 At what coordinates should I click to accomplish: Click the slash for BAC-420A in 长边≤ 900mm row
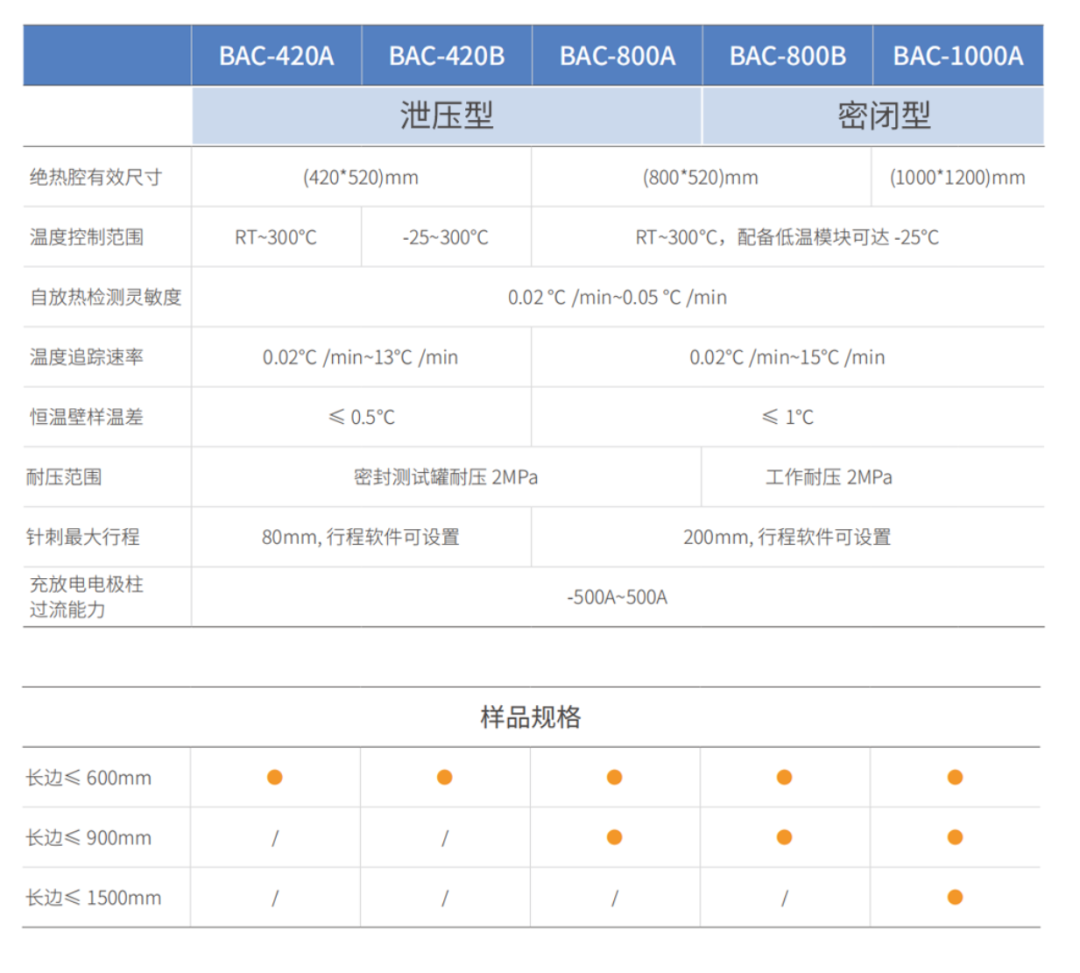pos(275,838)
